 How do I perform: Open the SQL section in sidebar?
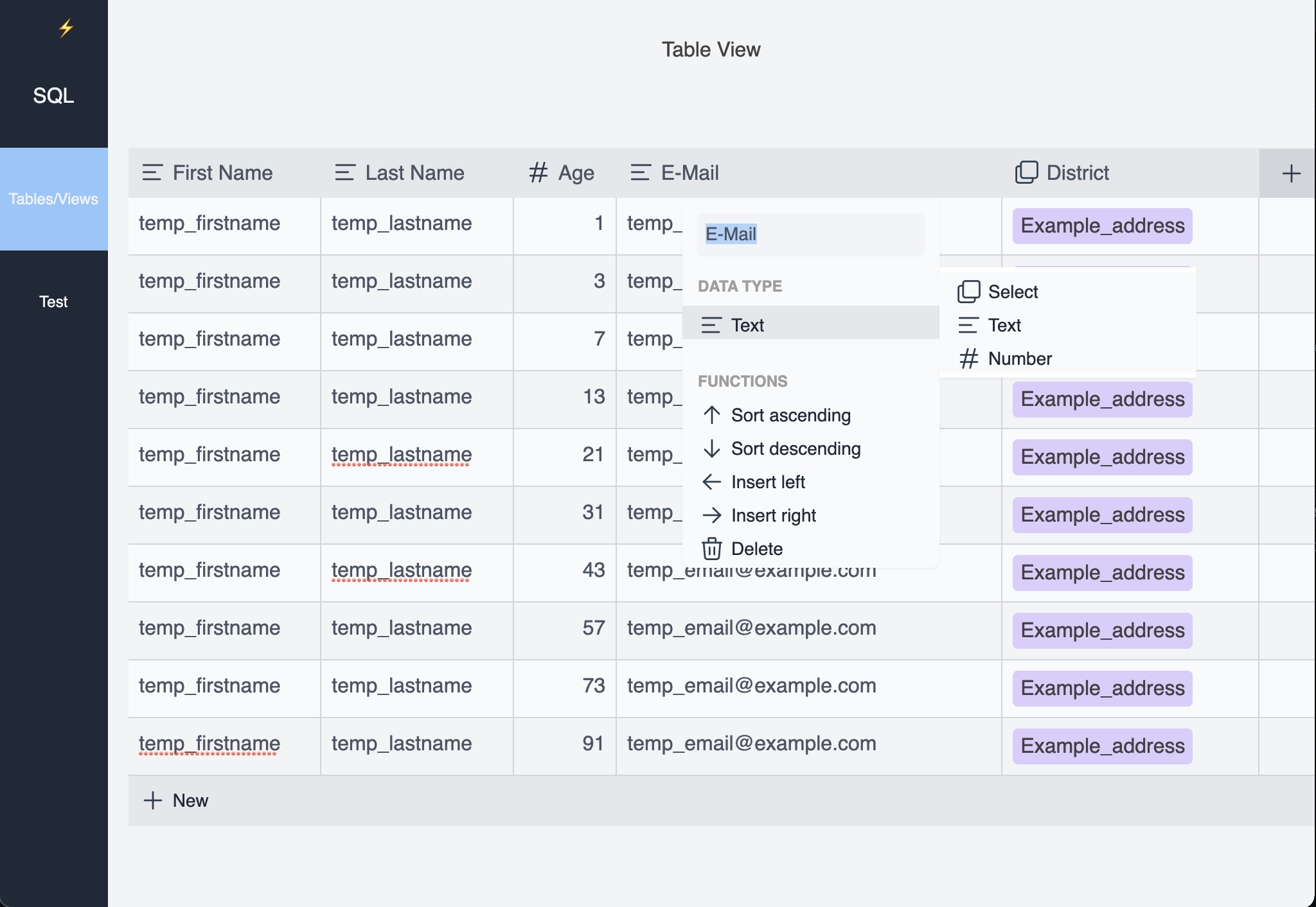coord(53,96)
